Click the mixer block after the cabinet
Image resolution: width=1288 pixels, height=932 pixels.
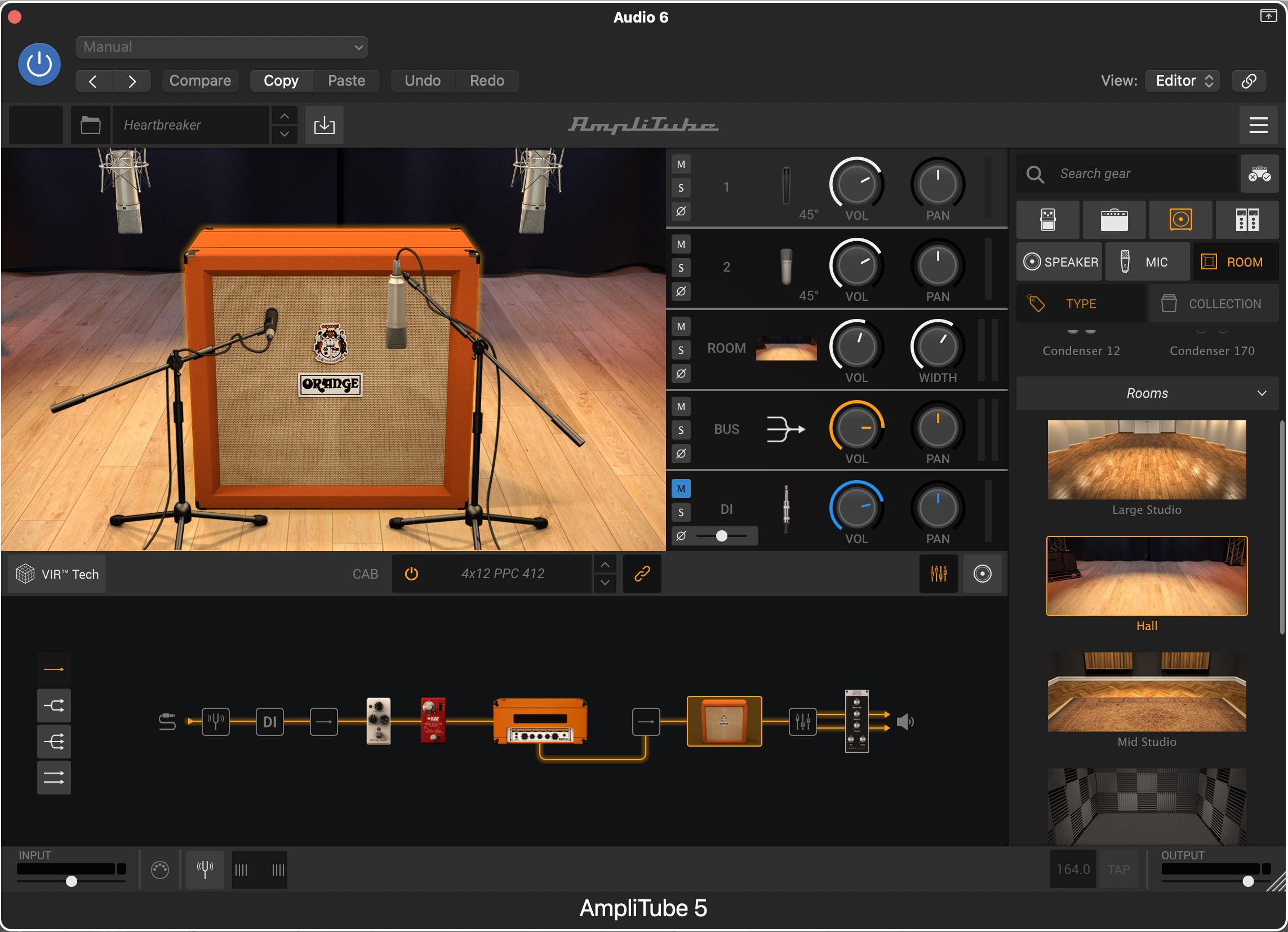pyautogui.click(x=802, y=722)
